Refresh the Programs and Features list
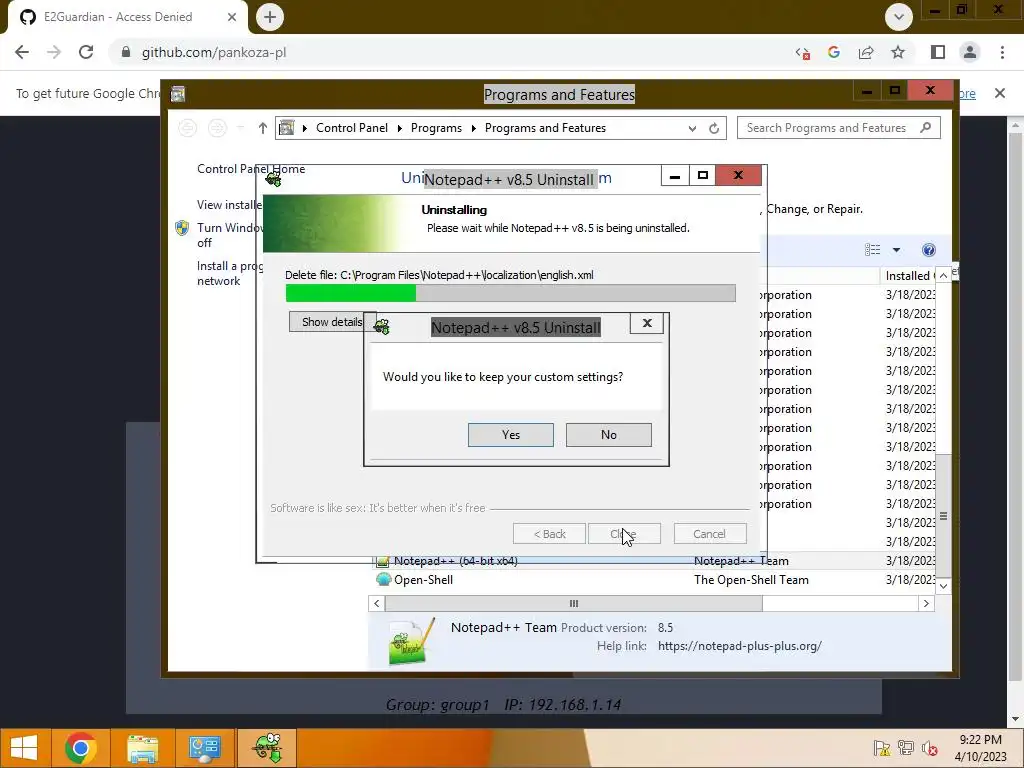The image size is (1024, 768). [714, 129]
